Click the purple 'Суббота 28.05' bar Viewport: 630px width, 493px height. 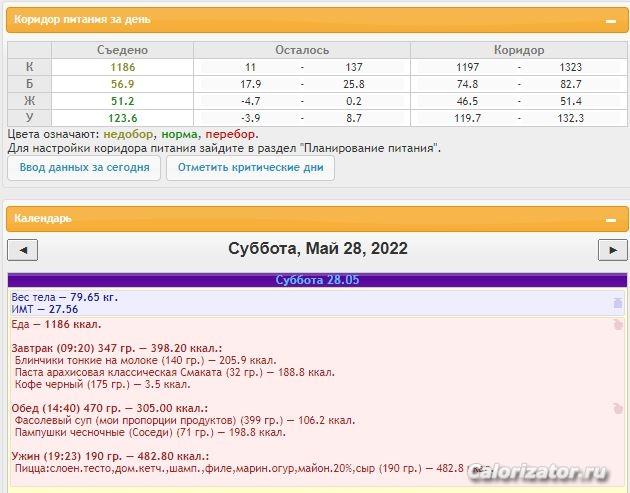pyautogui.click(x=317, y=280)
